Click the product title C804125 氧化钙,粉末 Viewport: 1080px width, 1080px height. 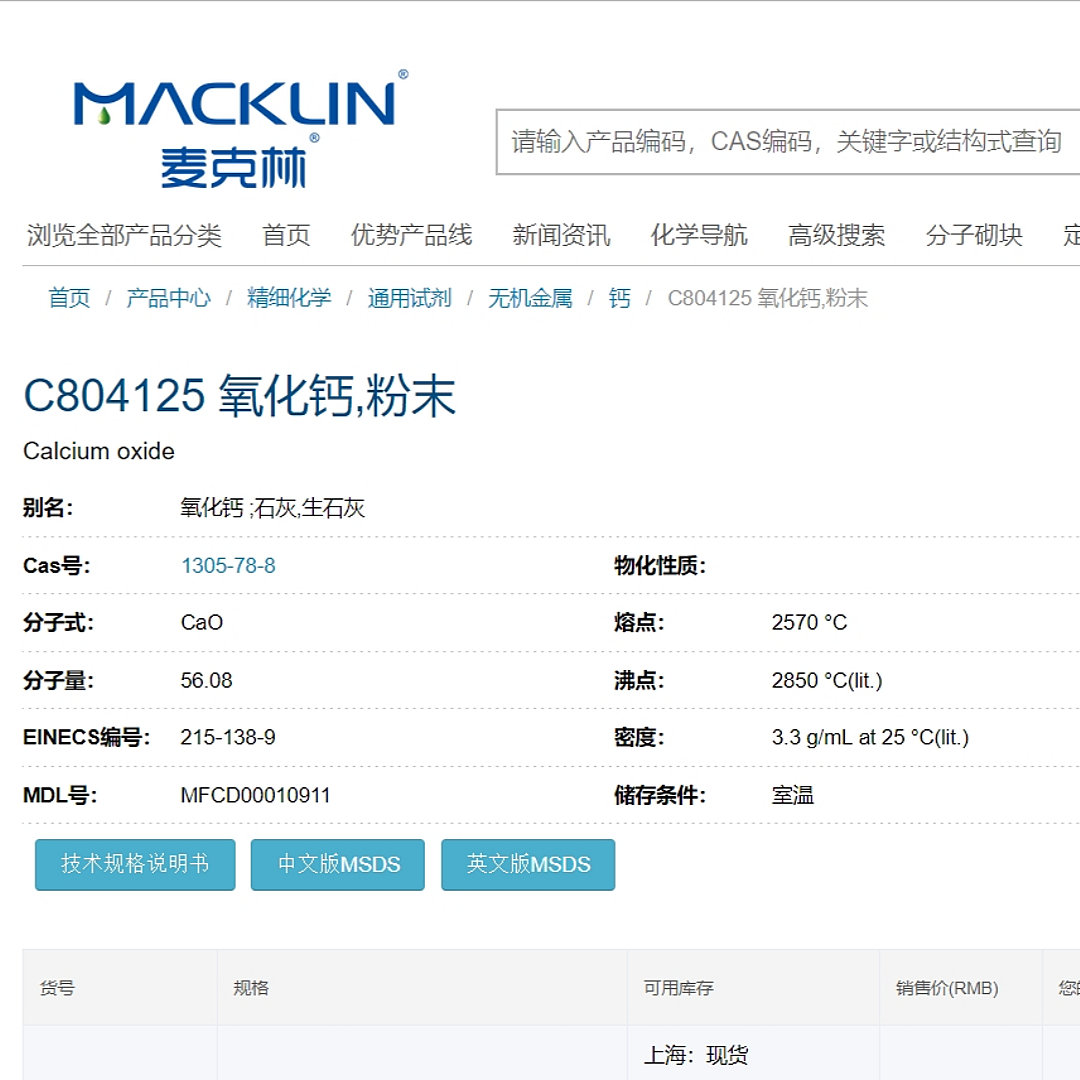pyautogui.click(x=240, y=396)
